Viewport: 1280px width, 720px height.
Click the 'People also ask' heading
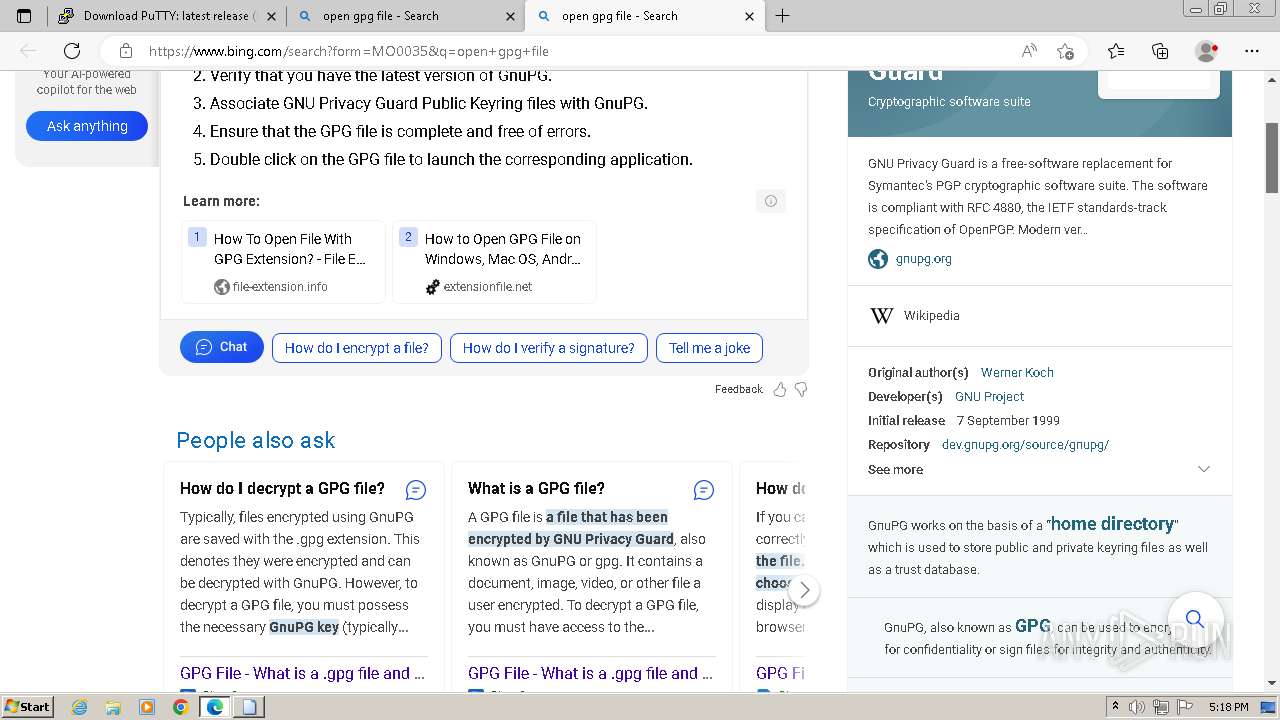[256, 440]
